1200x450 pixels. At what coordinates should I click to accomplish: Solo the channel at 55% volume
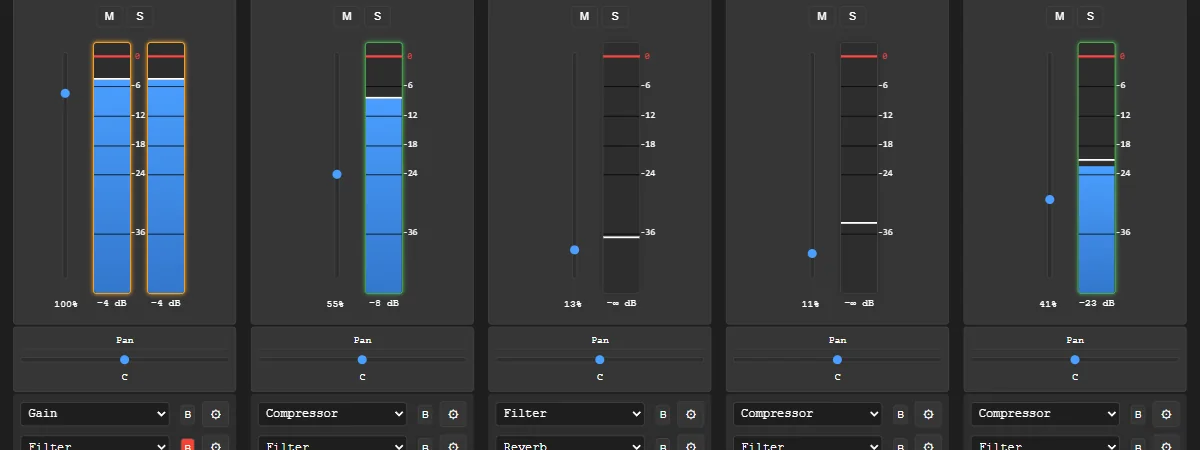coord(377,16)
